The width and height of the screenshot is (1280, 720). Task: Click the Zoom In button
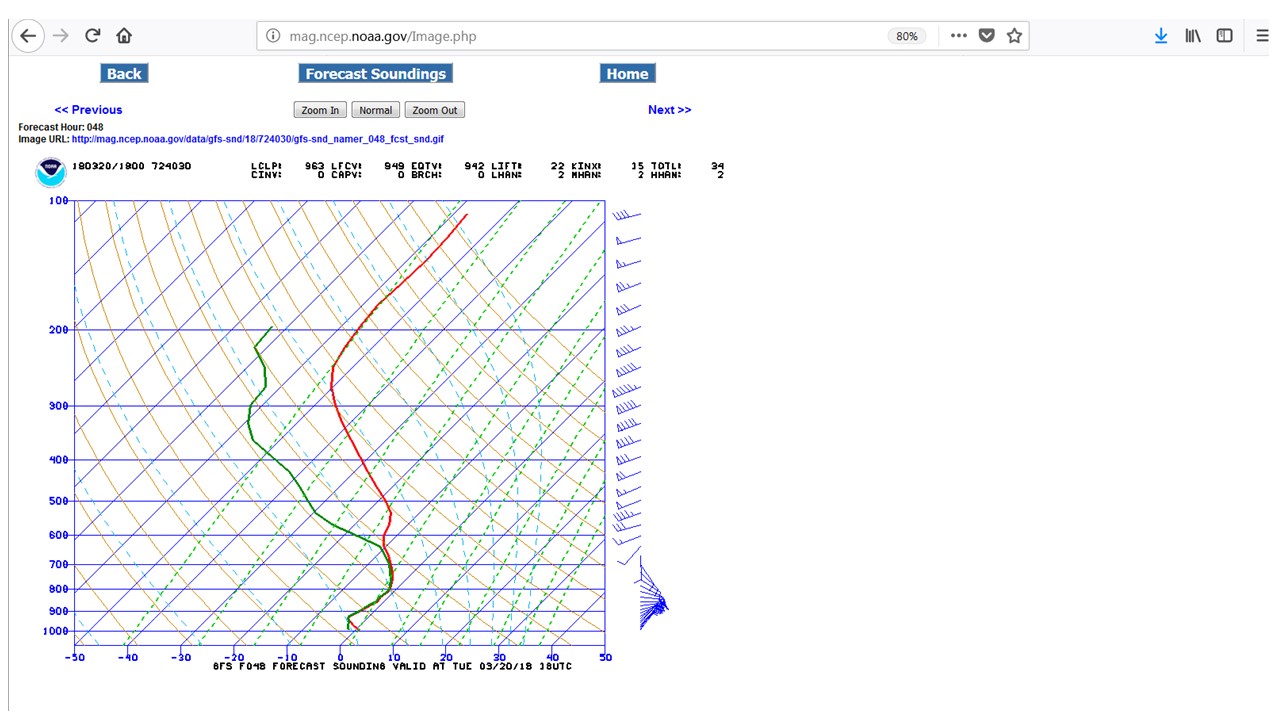tap(320, 110)
